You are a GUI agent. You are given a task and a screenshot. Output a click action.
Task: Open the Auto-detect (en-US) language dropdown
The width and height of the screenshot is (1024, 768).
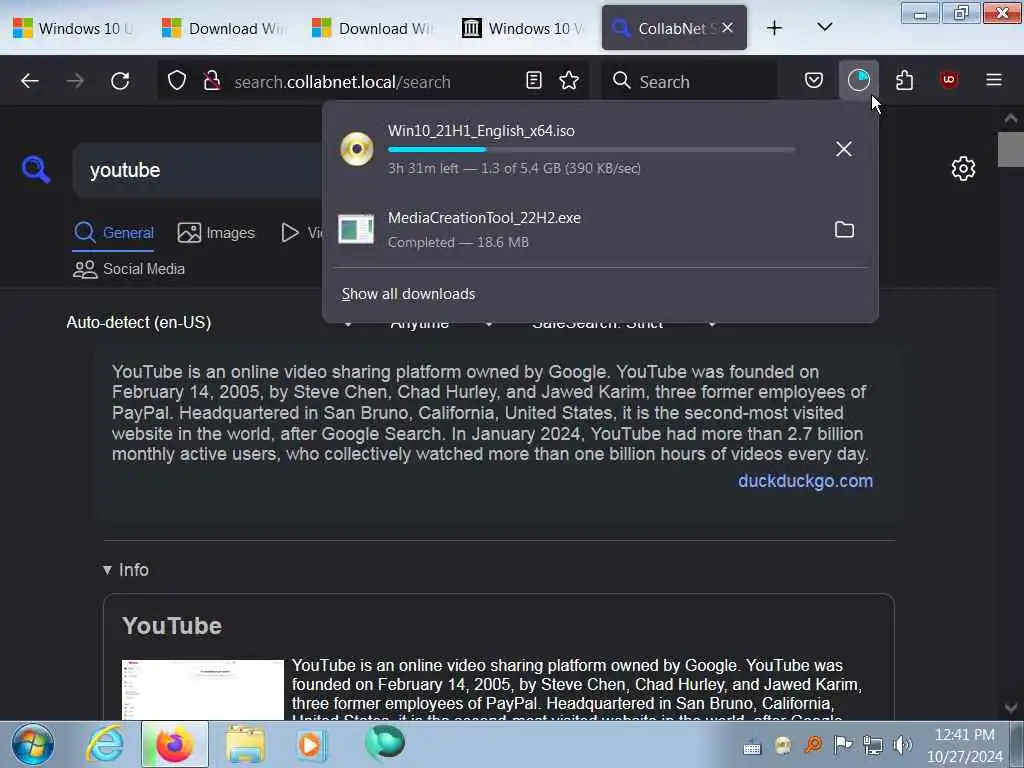[209, 323]
